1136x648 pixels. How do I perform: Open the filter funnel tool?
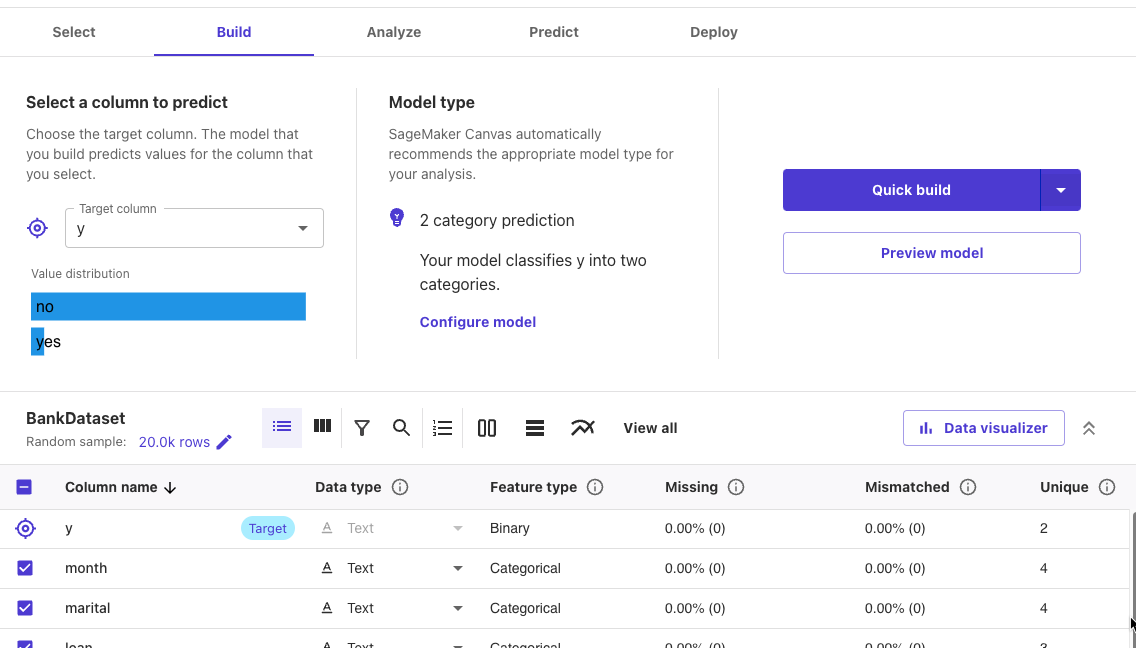click(x=362, y=428)
